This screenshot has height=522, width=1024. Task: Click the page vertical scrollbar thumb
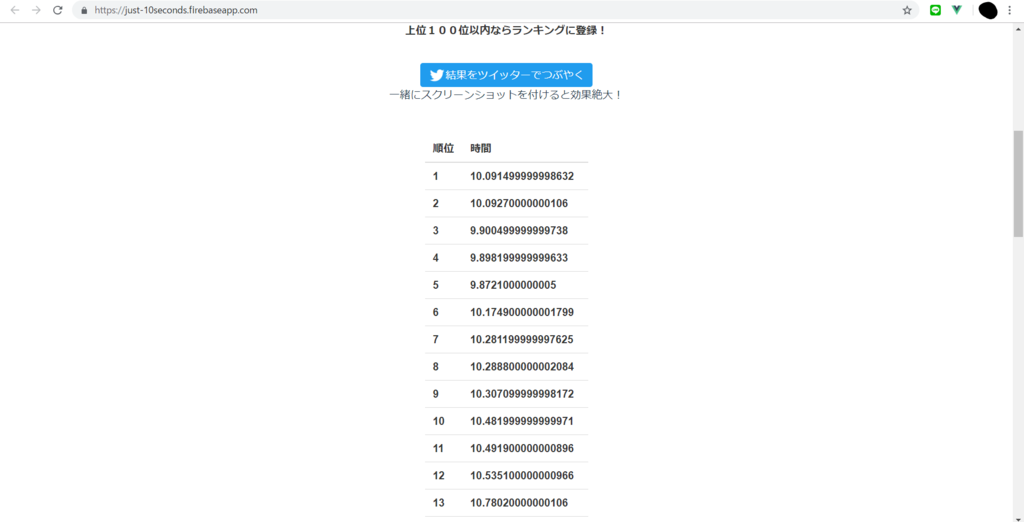(x=1018, y=183)
